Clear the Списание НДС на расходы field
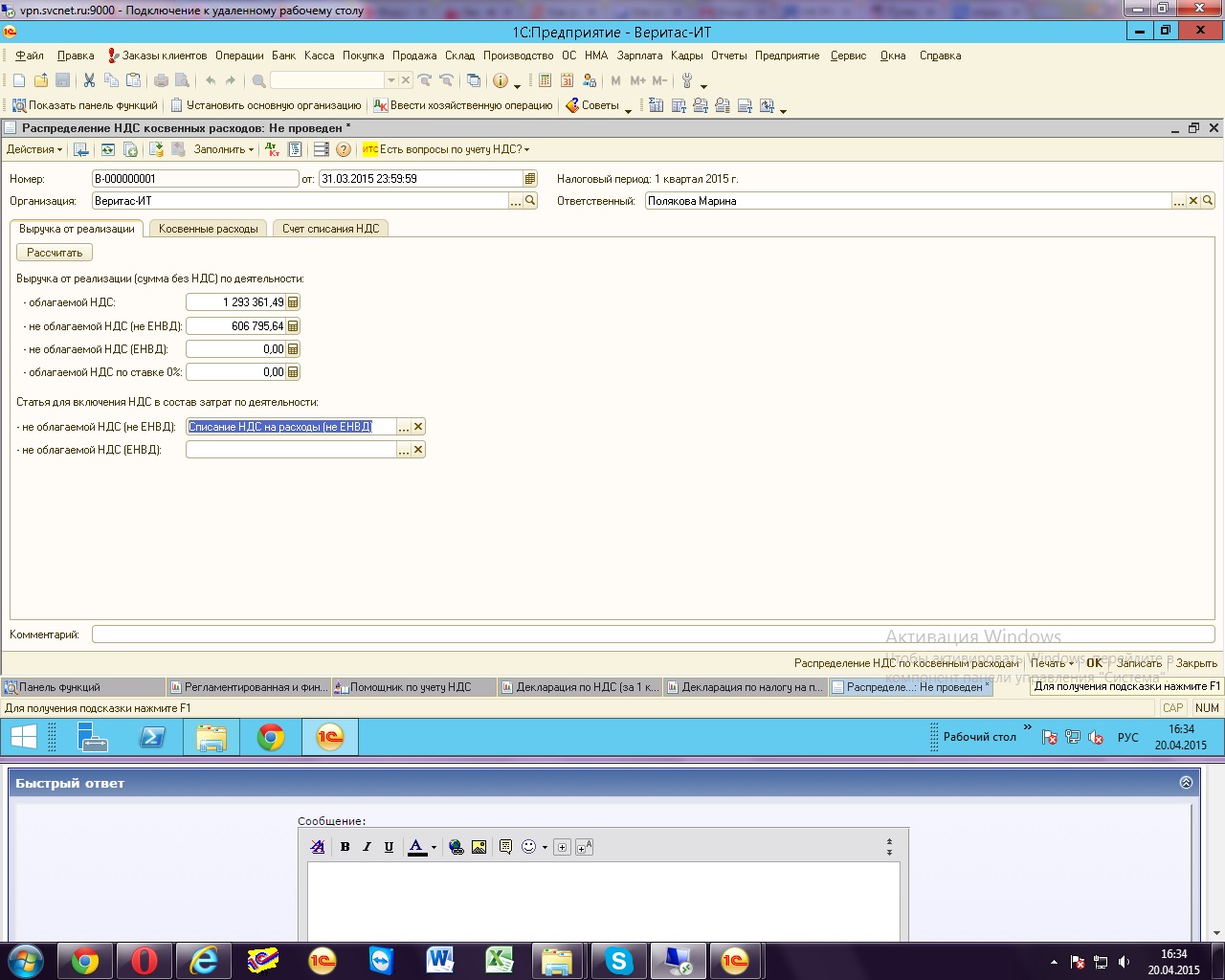Viewport: 1225px width, 980px height. tap(418, 427)
